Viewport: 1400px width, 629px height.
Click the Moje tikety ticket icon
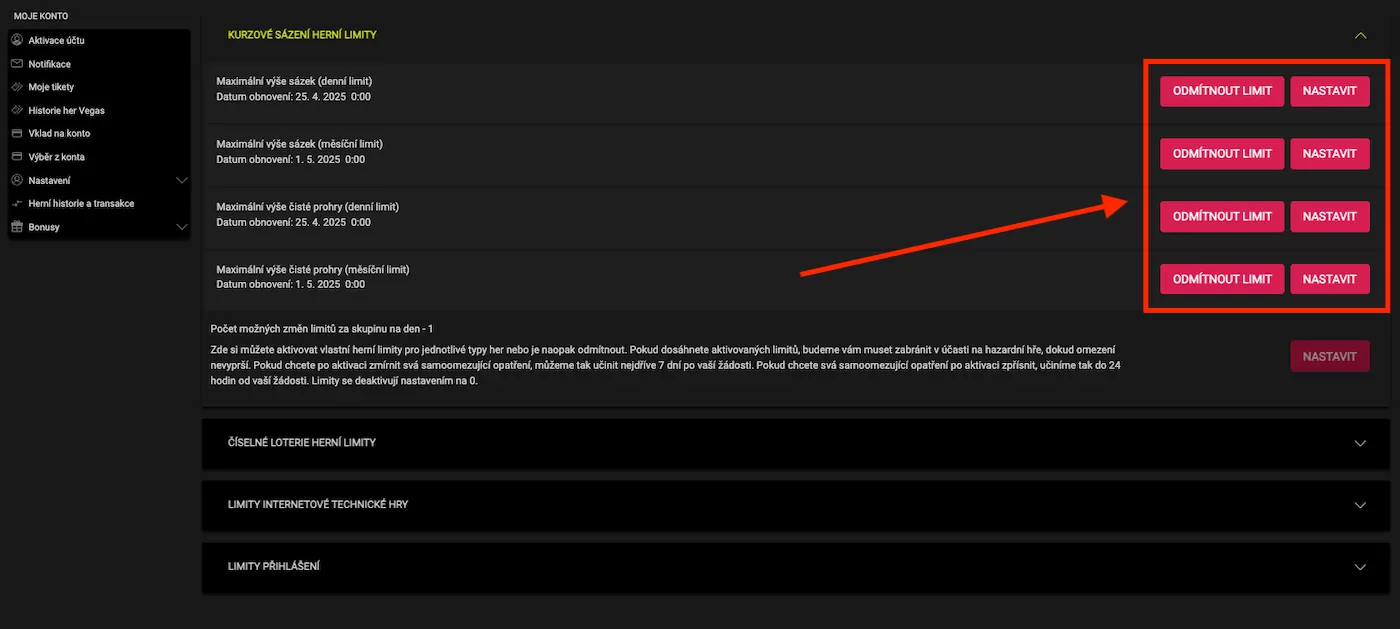[x=17, y=87]
